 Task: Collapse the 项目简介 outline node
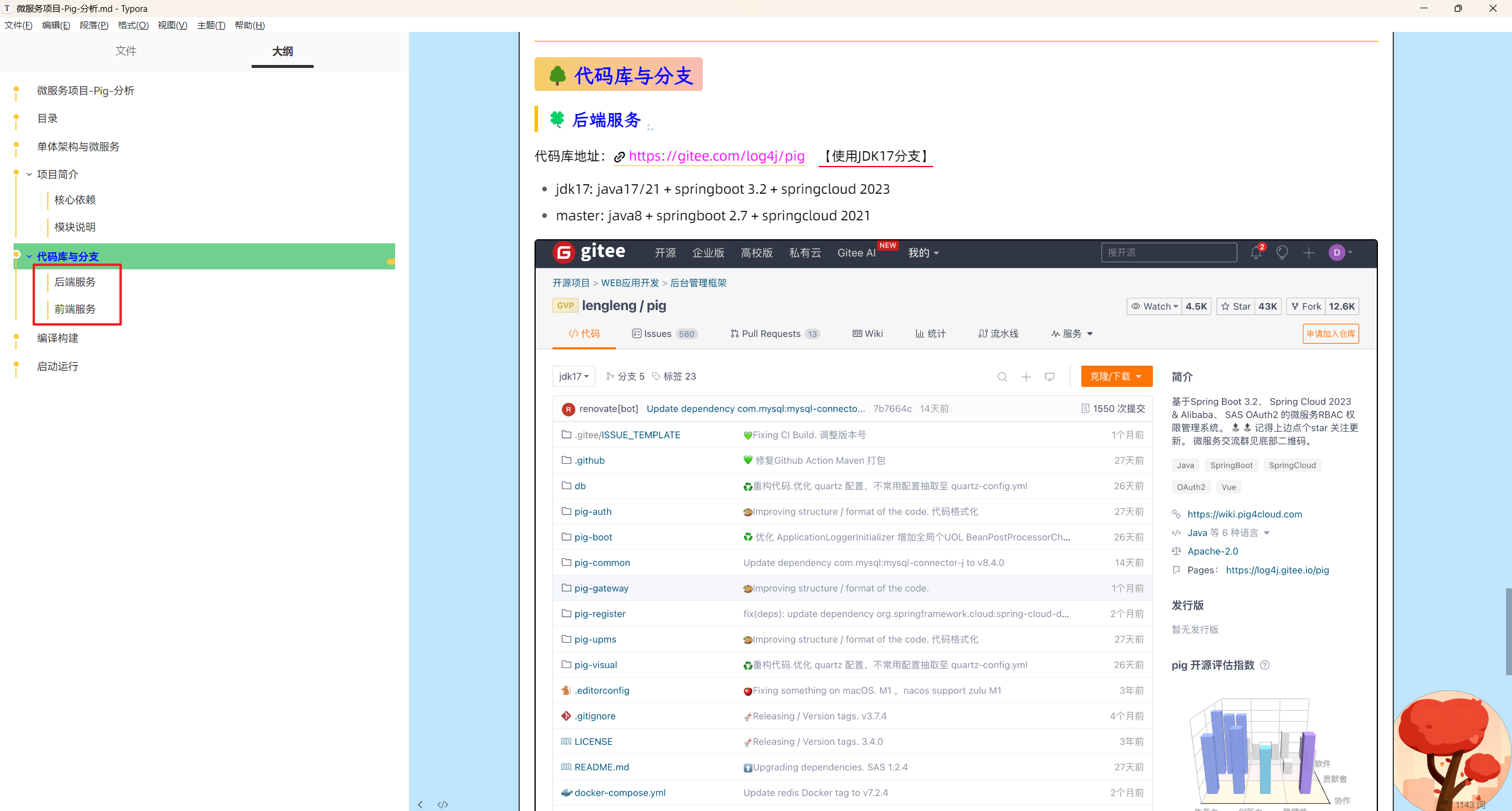(29, 174)
